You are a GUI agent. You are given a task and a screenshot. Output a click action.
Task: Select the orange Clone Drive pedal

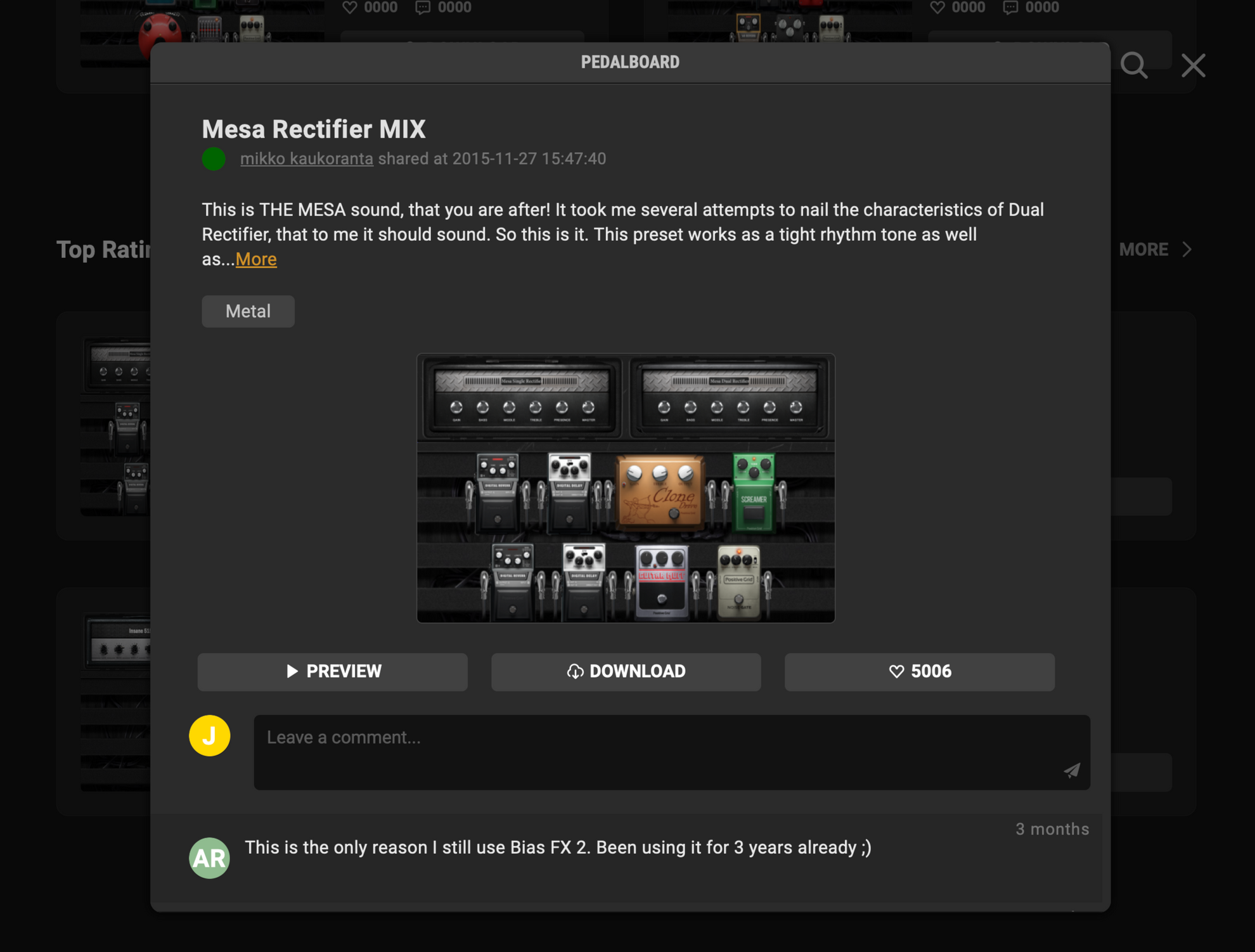tap(660, 492)
